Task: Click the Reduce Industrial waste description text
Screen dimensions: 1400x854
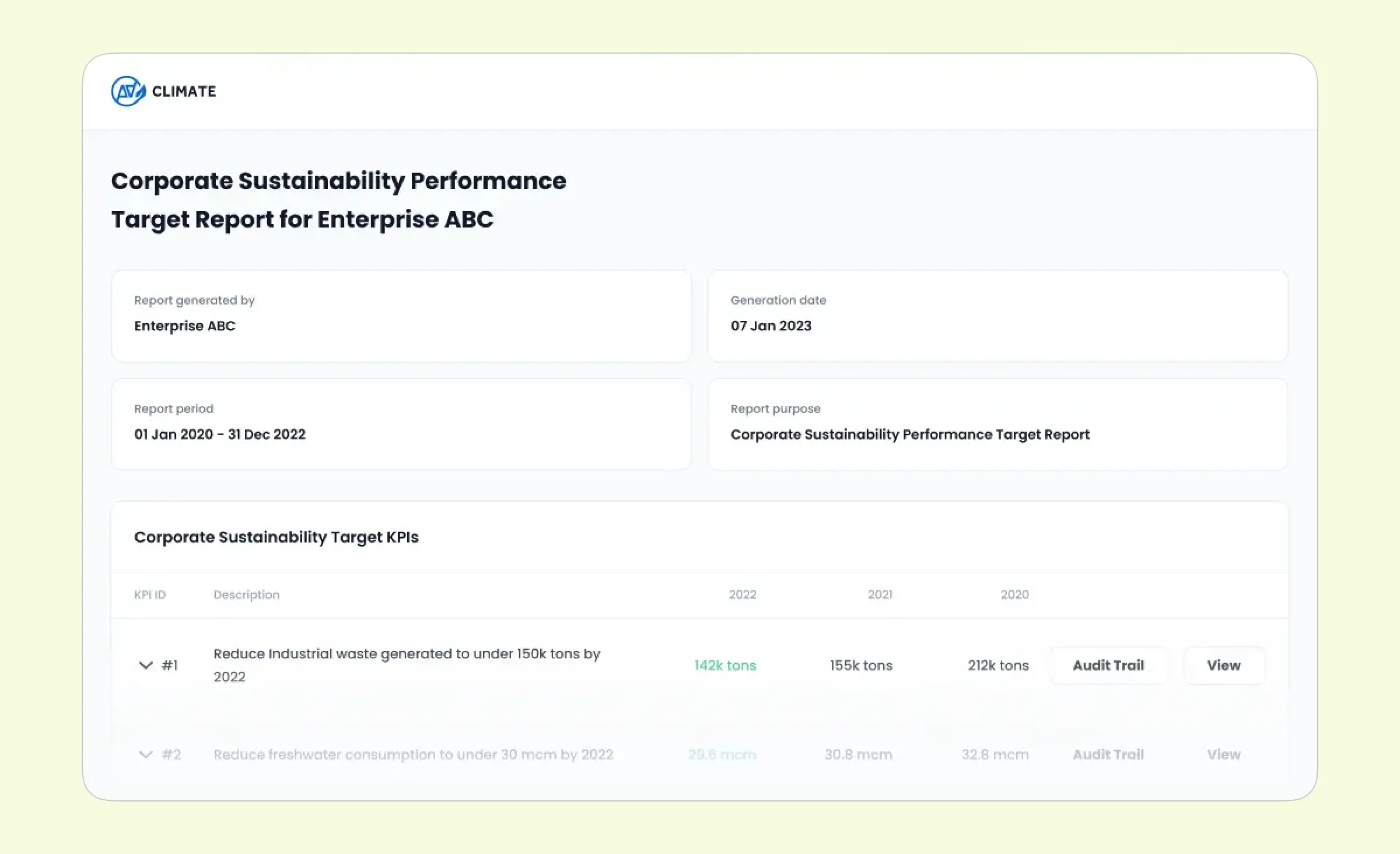Action: (x=407, y=665)
